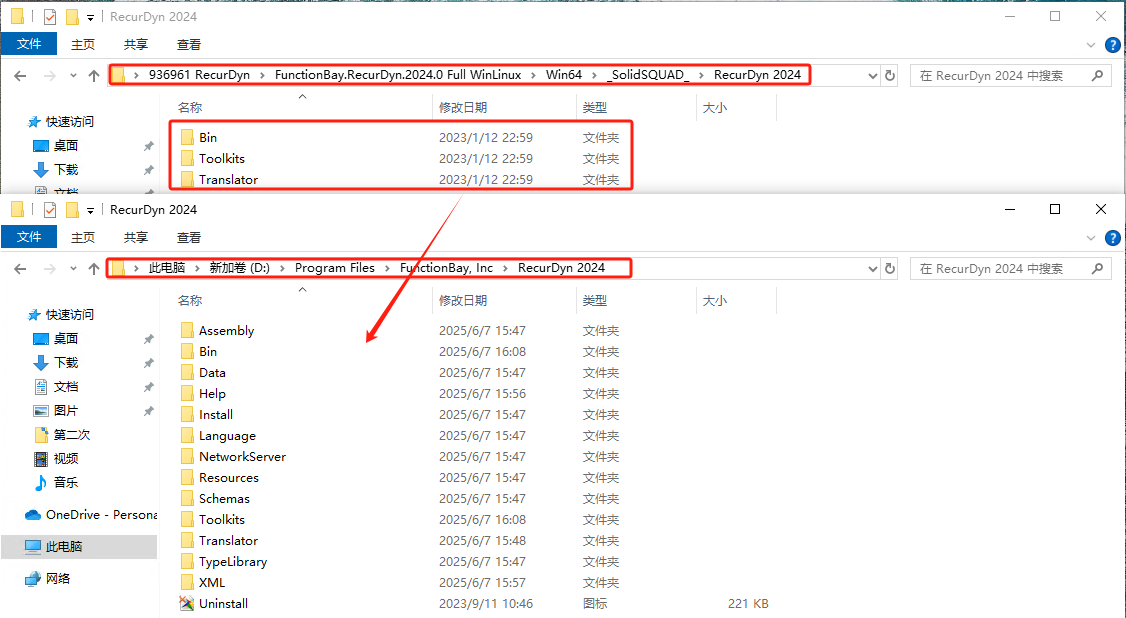This screenshot has width=1126, height=618.
Task: Open 文件 menu in the upper Explorer window
Action: pyautogui.click(x=29, y=44)
